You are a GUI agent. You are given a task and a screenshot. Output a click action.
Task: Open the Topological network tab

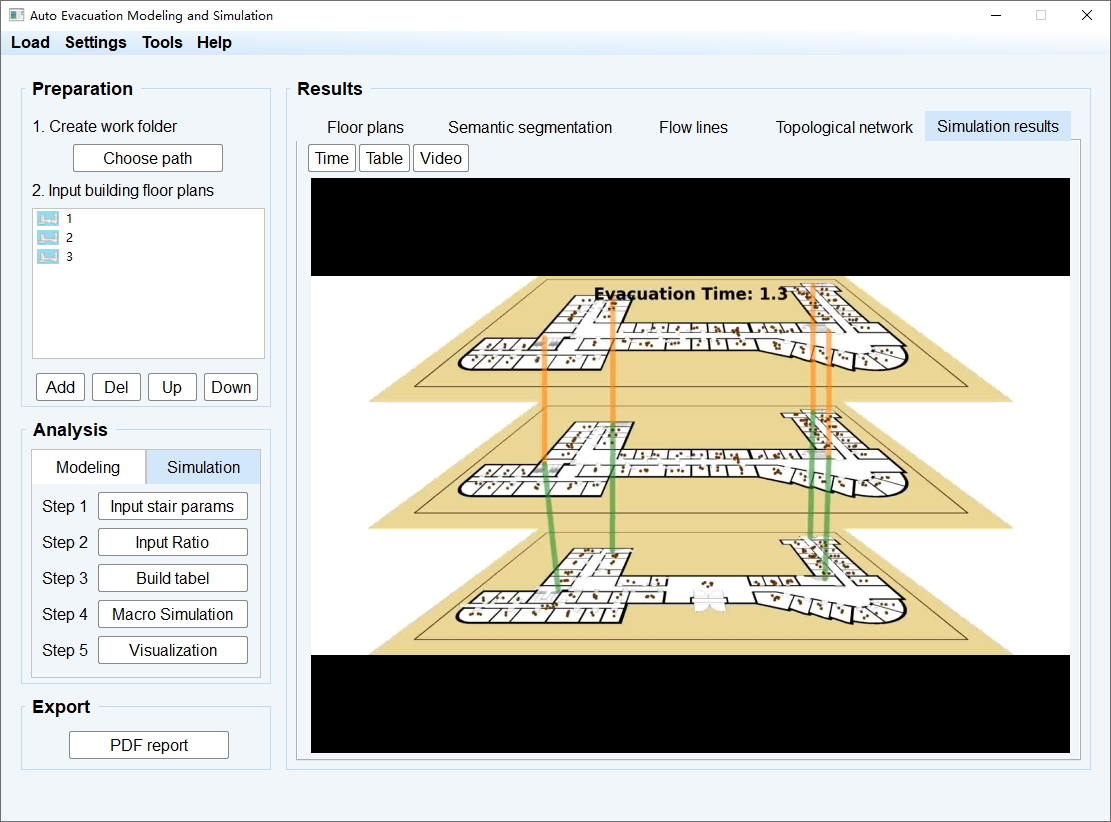844,128
